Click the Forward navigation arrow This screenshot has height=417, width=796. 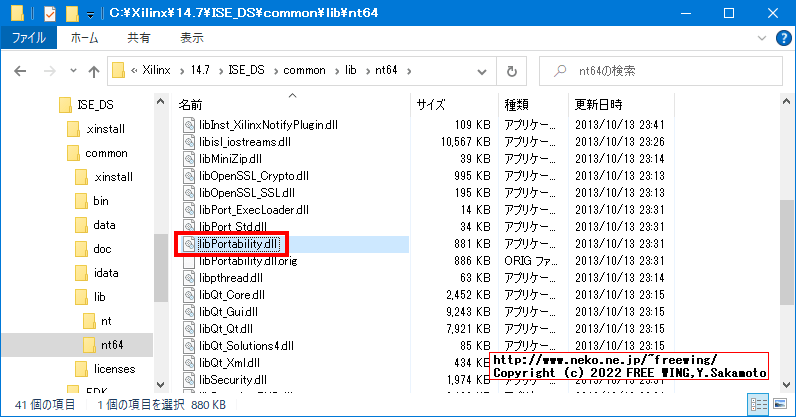click(x=49, y=71)
